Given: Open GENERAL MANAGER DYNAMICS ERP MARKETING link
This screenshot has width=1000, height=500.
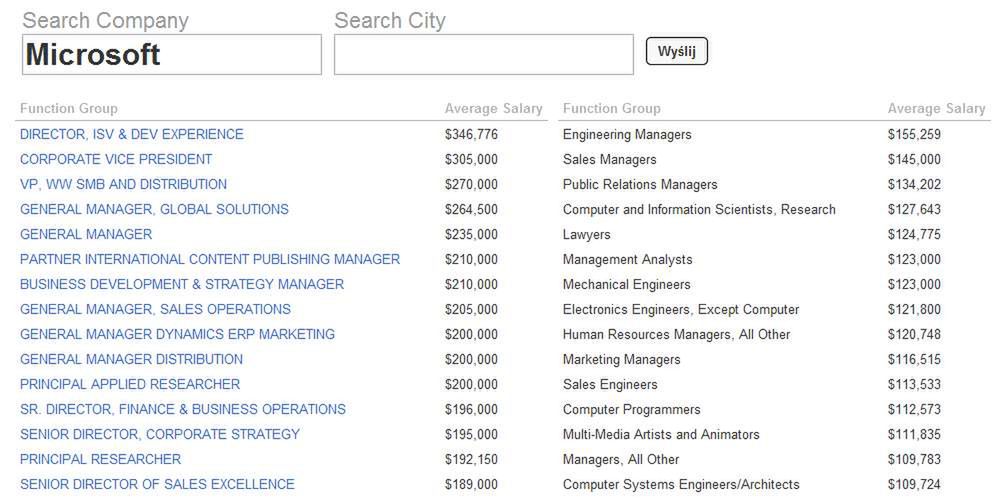Looking at the screenshot, I should coord(177,334).
